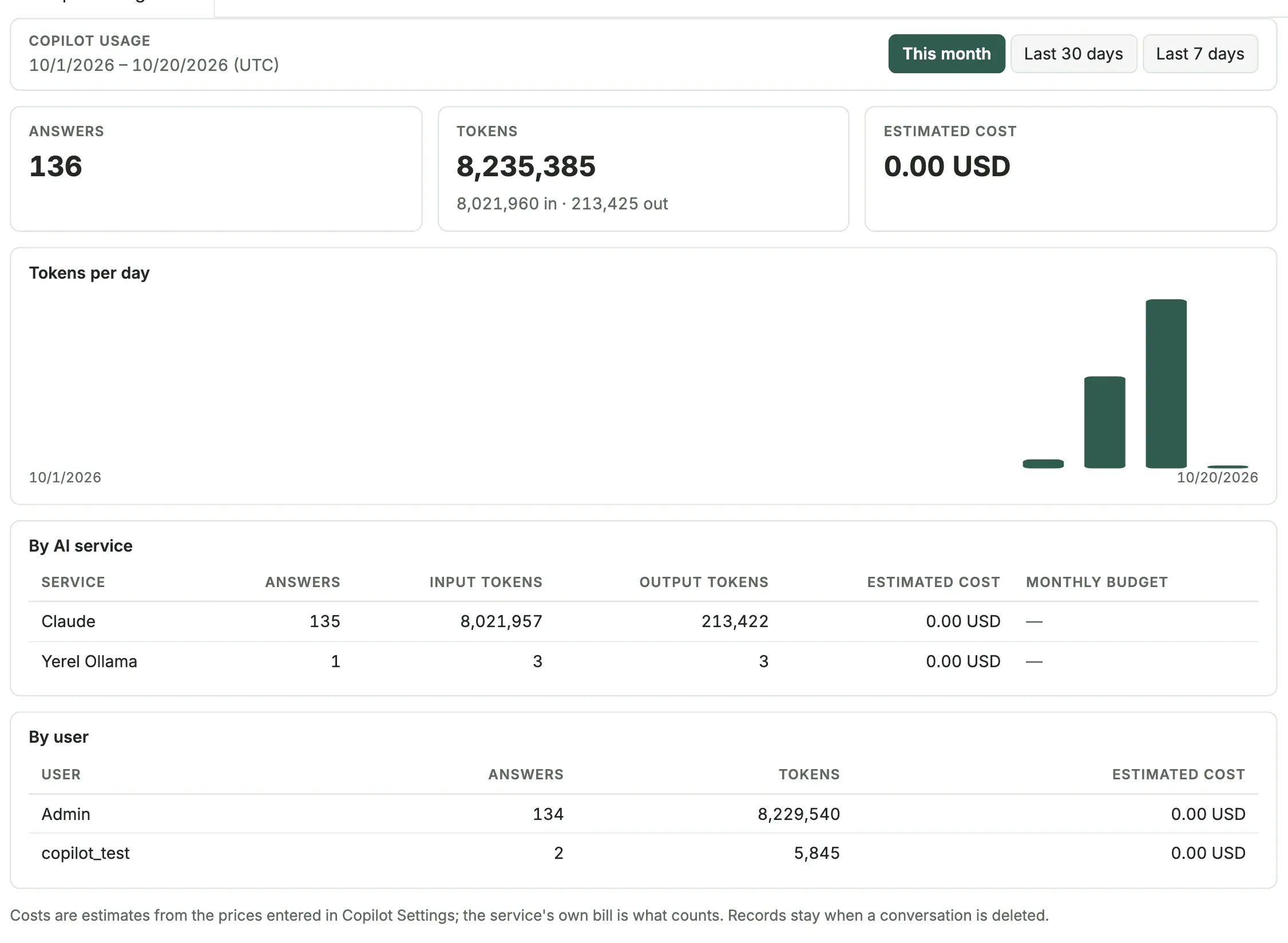This screenshot has width=1288, height=943.
Task: Click Claude's input tokens value 8,021,957
Action: [501, 621]
